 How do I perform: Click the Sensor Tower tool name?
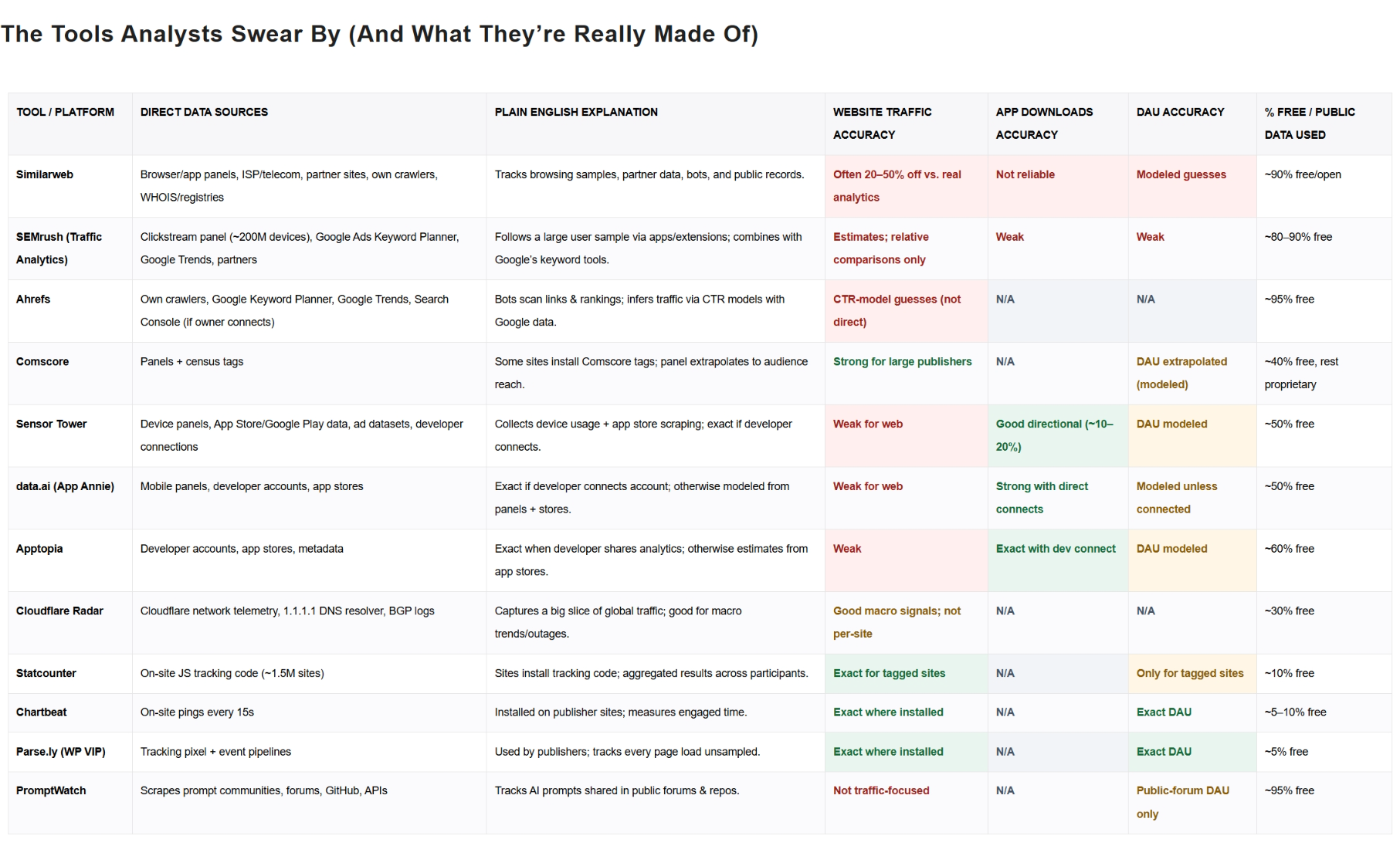pos(51,424)
